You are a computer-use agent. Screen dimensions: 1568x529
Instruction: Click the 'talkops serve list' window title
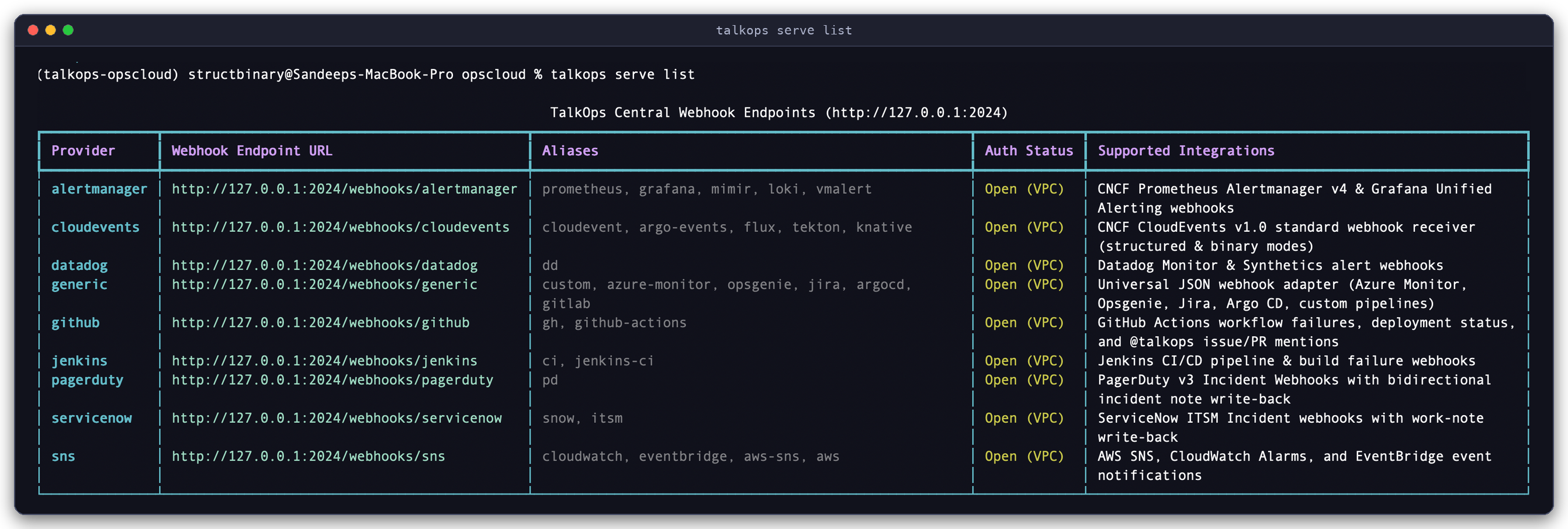783,30
